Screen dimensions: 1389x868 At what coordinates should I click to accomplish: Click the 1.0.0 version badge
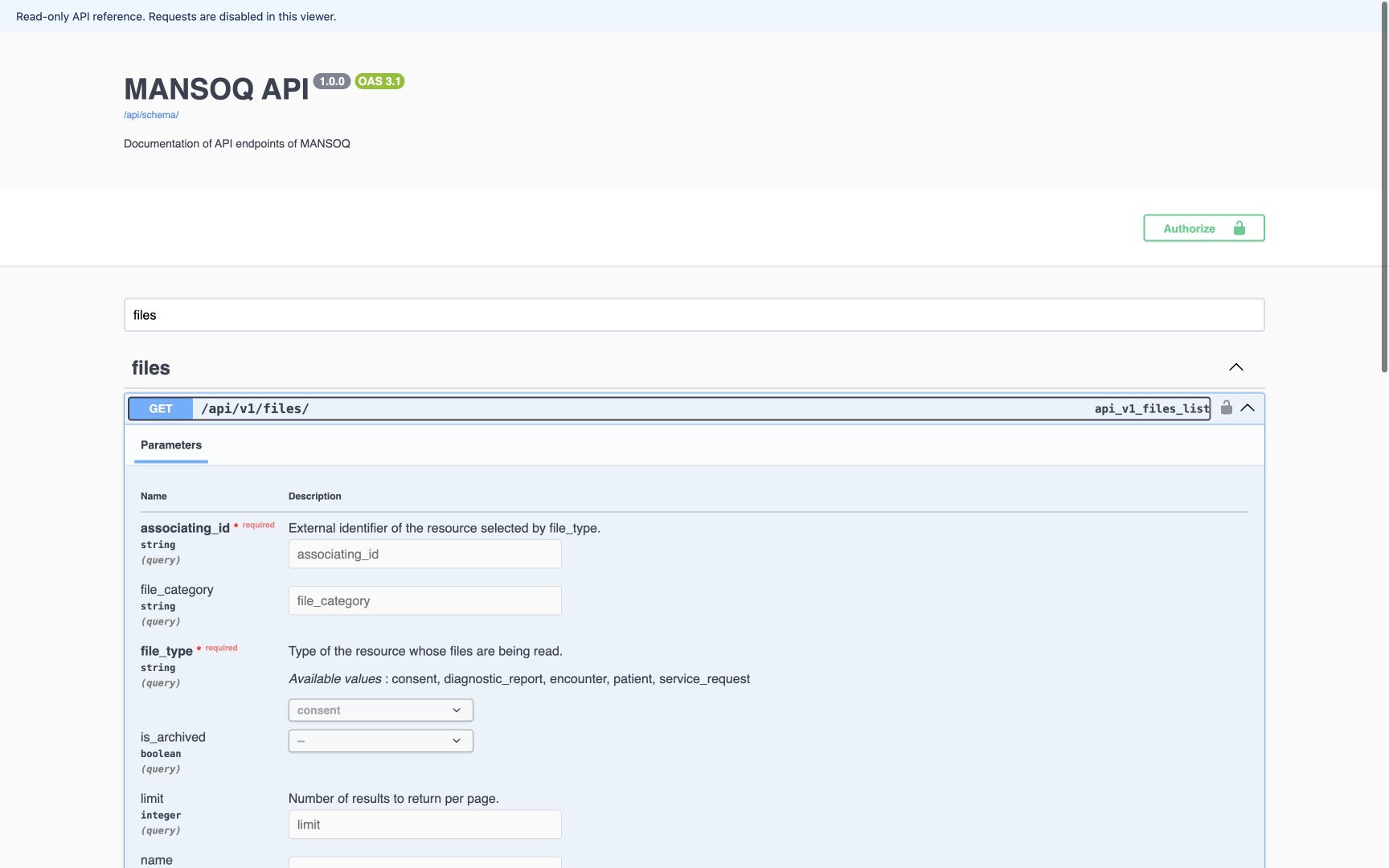[x=332, y=81]
